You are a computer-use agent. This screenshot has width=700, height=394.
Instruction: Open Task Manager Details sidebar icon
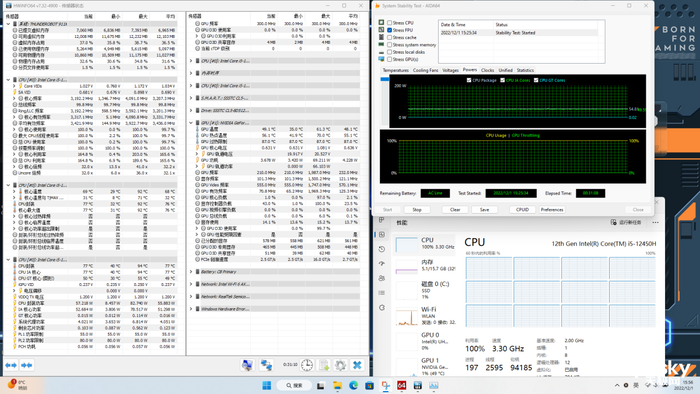click(x=382, y=293)
